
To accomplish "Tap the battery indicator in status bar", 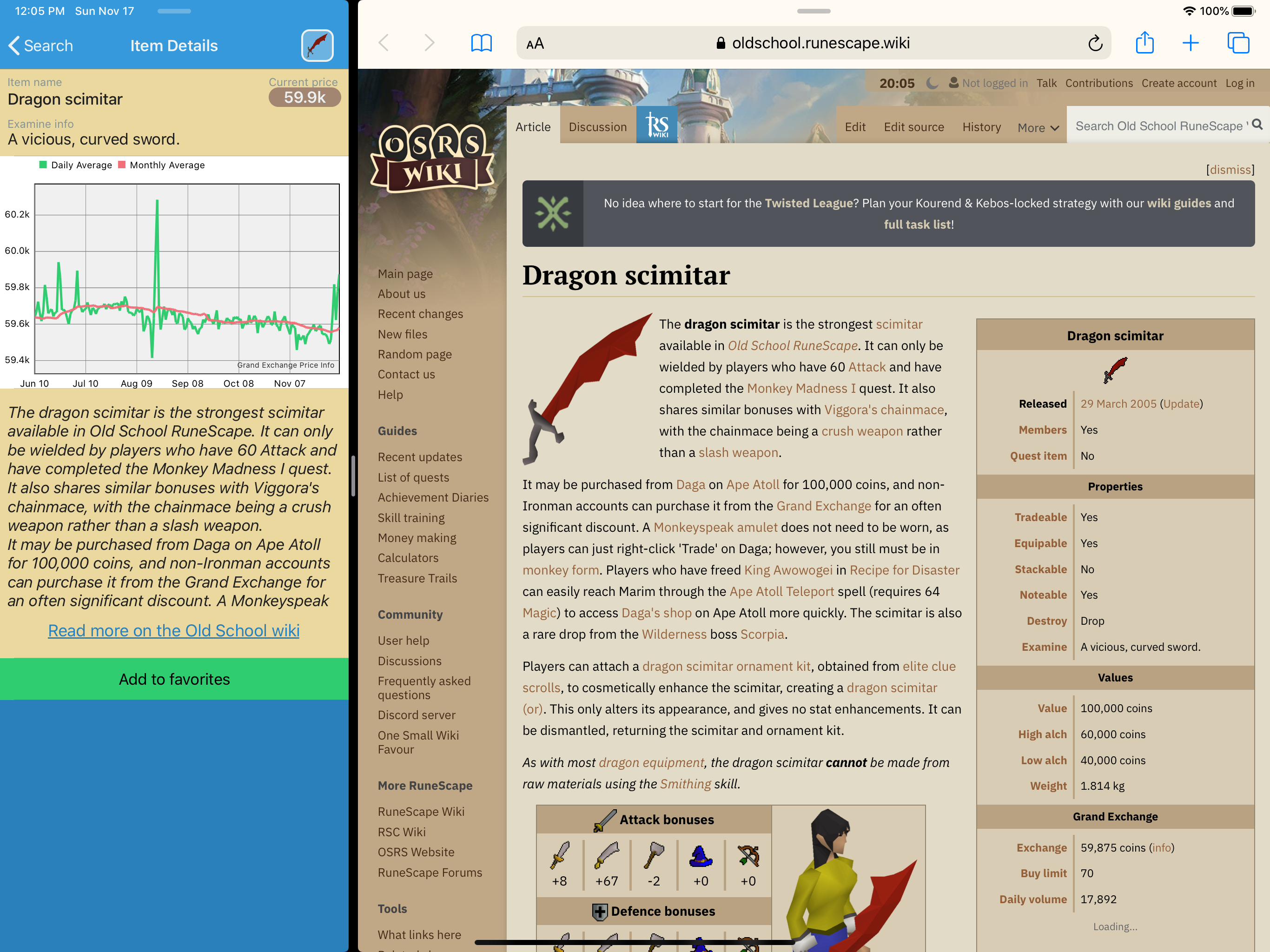I will pos(1244,11).
